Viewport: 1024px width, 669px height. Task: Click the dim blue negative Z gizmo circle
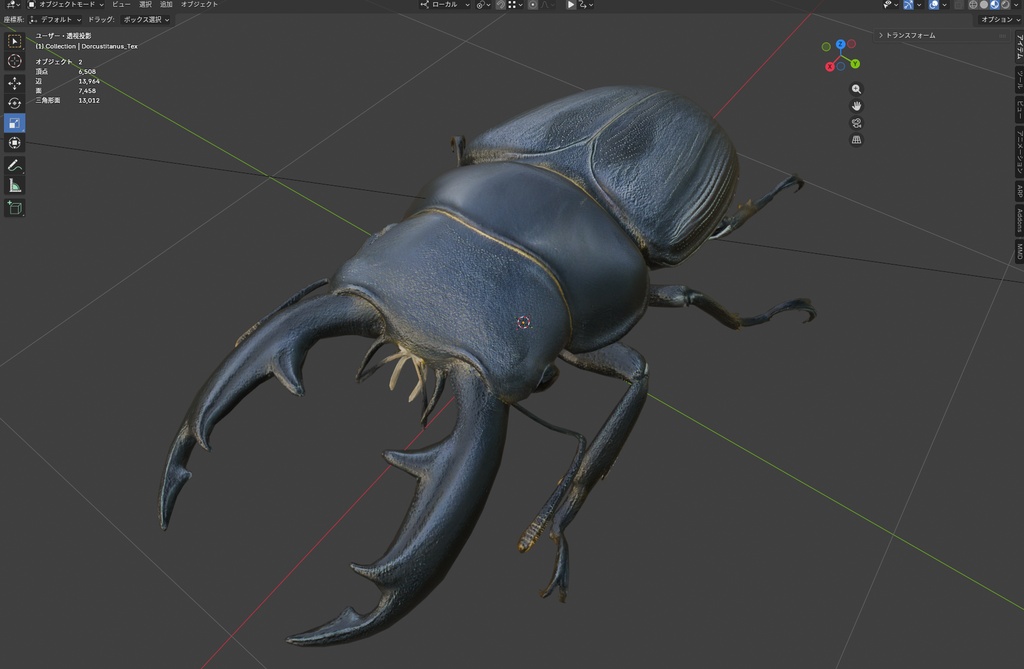click(841, 66)
